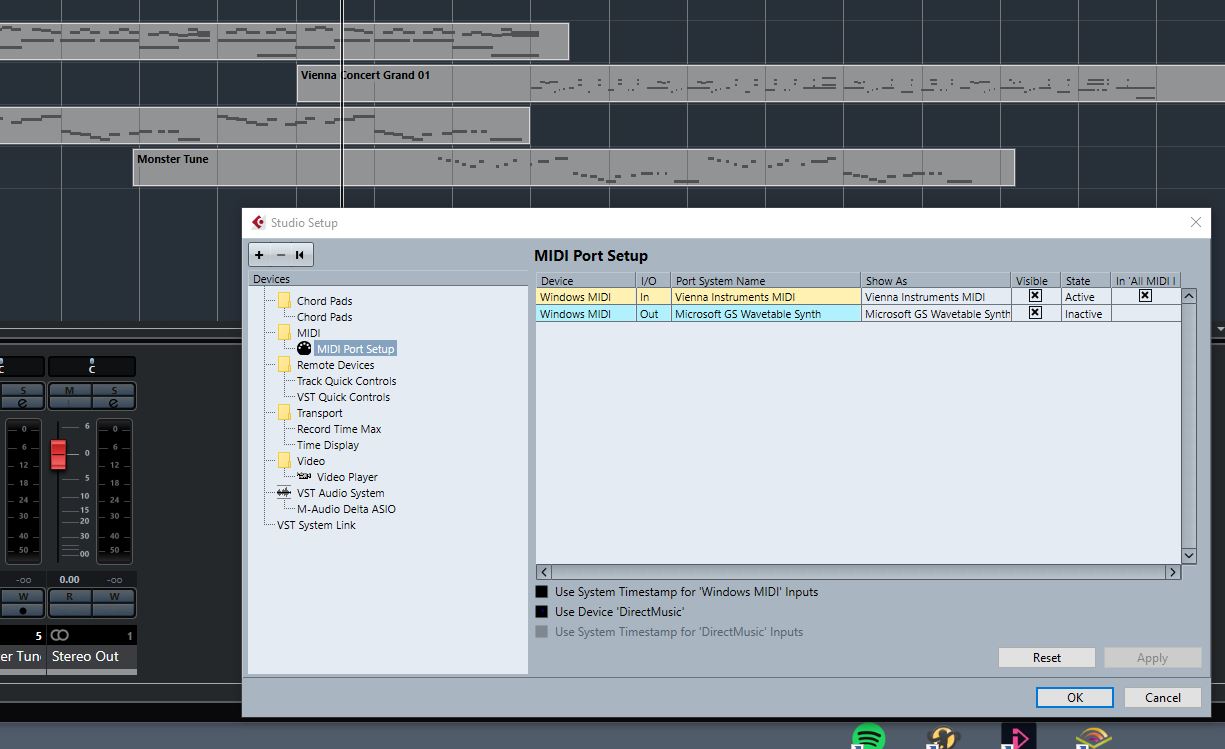Click the Apply button
Screen dimensions: 1225x749
point(1152,657)
